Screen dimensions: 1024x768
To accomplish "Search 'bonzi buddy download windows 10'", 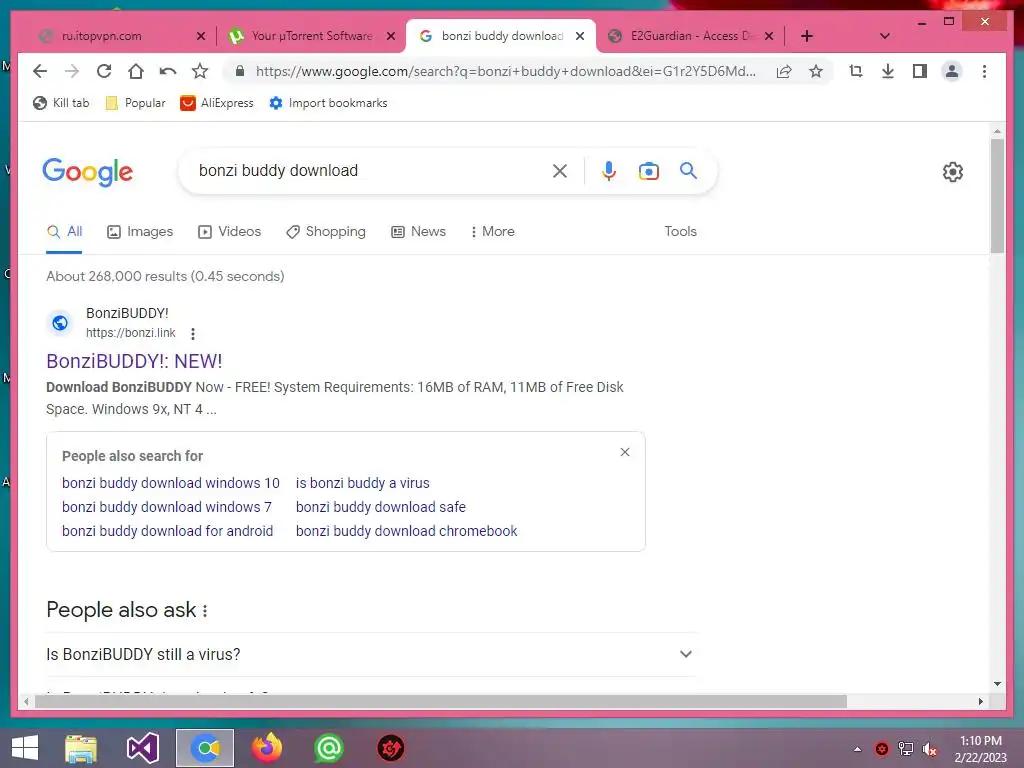I will [170, 483].
